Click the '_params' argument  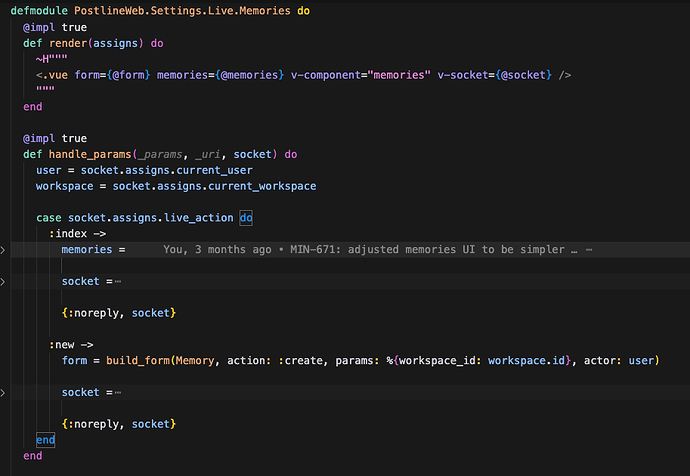(160, 154)
